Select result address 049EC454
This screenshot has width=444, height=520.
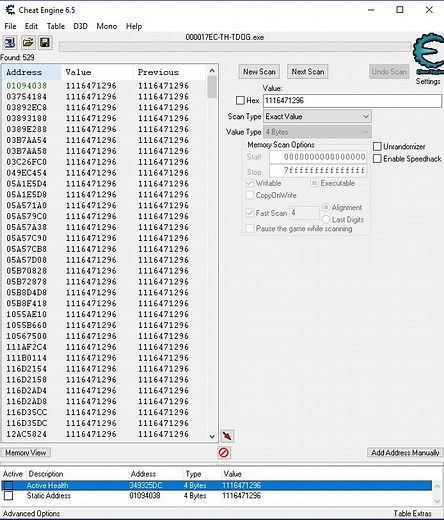click(x=27, y=173)
